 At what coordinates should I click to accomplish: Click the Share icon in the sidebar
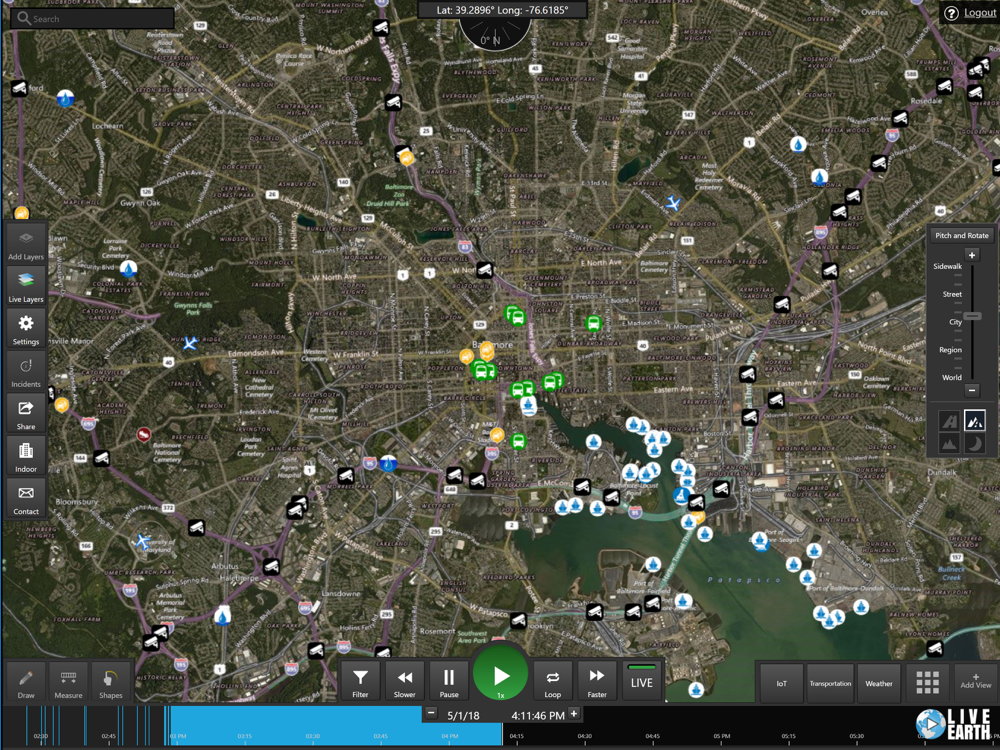tap(26, 413)
